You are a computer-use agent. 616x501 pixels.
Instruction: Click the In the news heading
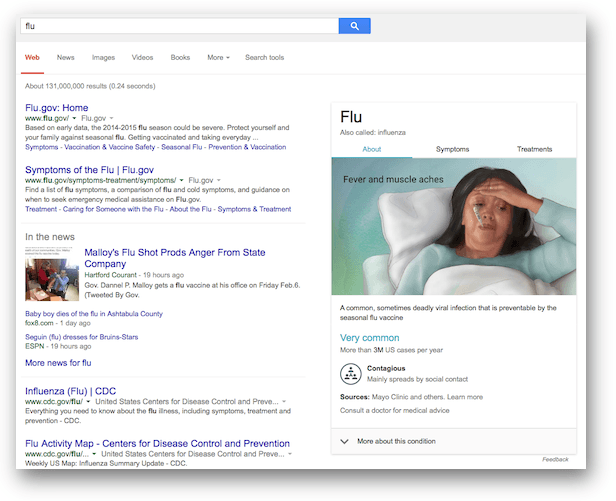coord(50,237)
